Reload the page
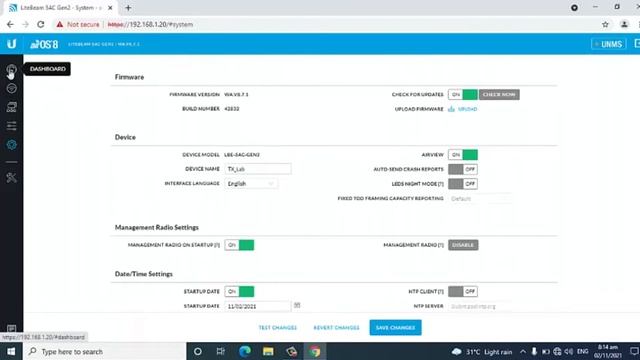Screen dimensions: 640x360 click(x=40, y=24)
